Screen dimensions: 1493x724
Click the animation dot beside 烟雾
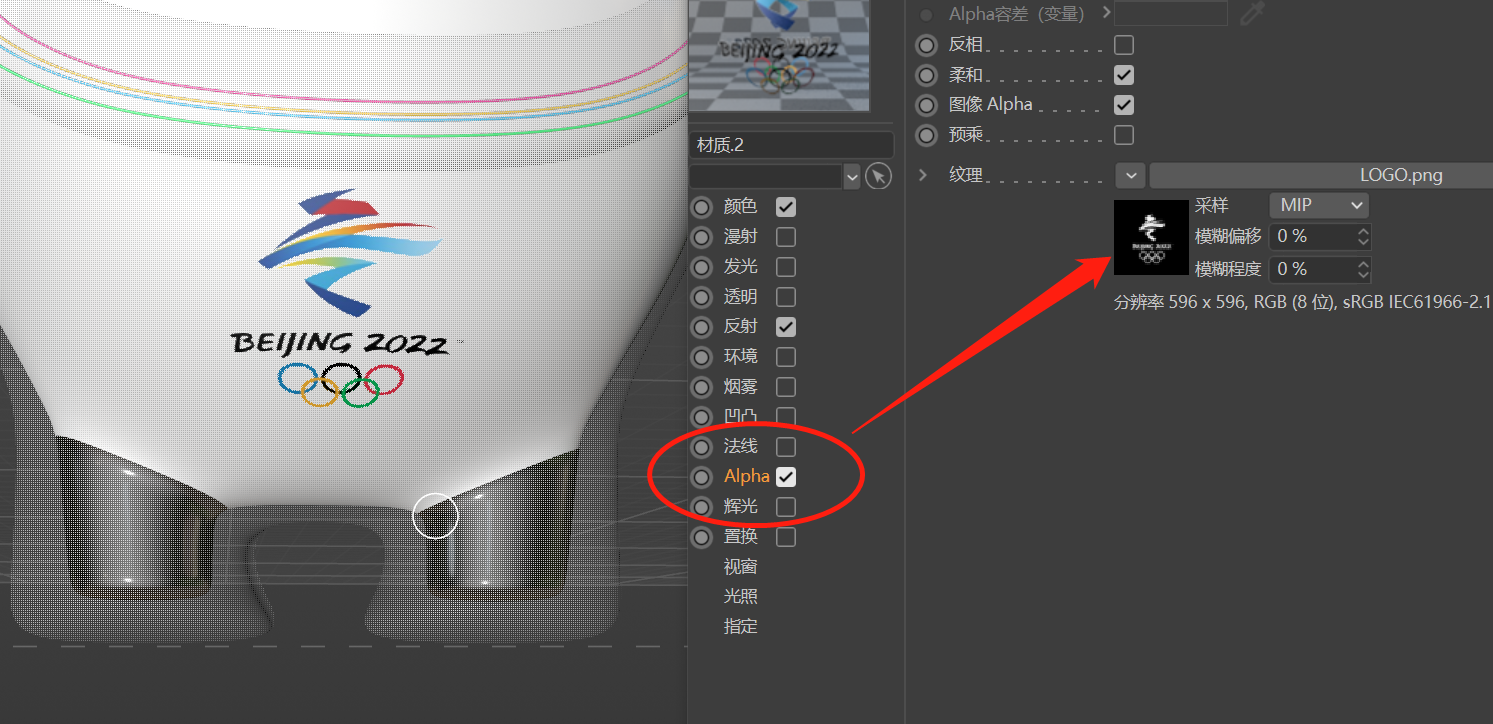point(703,387)
